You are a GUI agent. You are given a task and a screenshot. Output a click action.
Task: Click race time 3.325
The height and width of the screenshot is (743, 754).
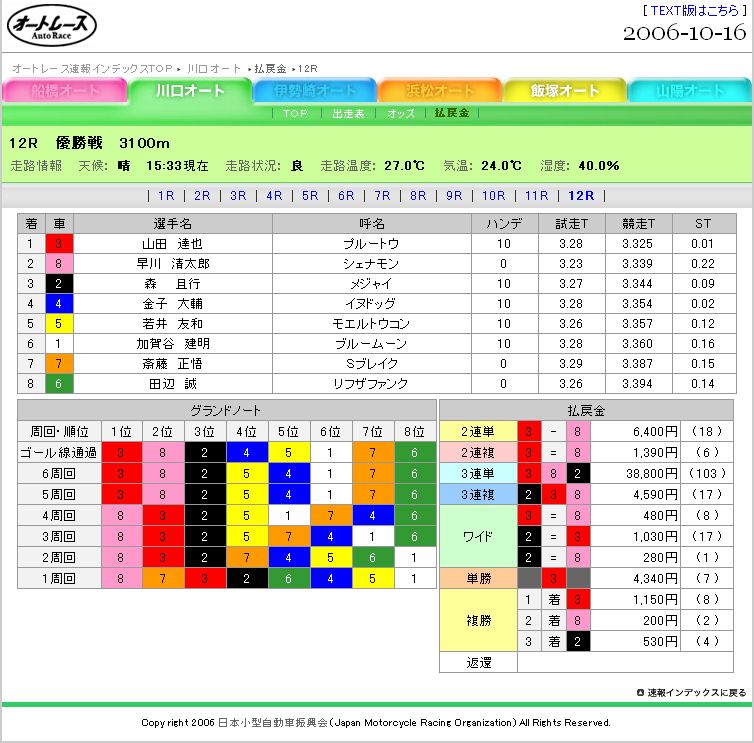pyautogui.click(x=638, y=244)
